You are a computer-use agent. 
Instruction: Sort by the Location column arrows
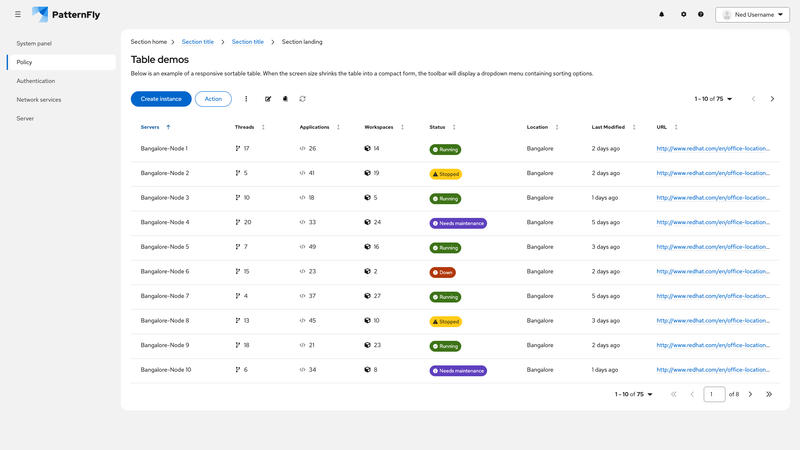pos(557,127)
